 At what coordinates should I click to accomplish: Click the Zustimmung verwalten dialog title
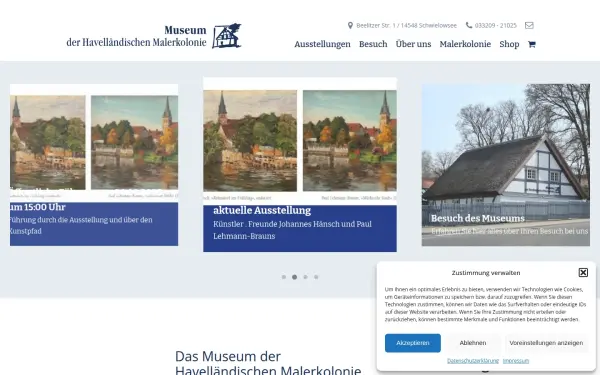click(486, 273)
